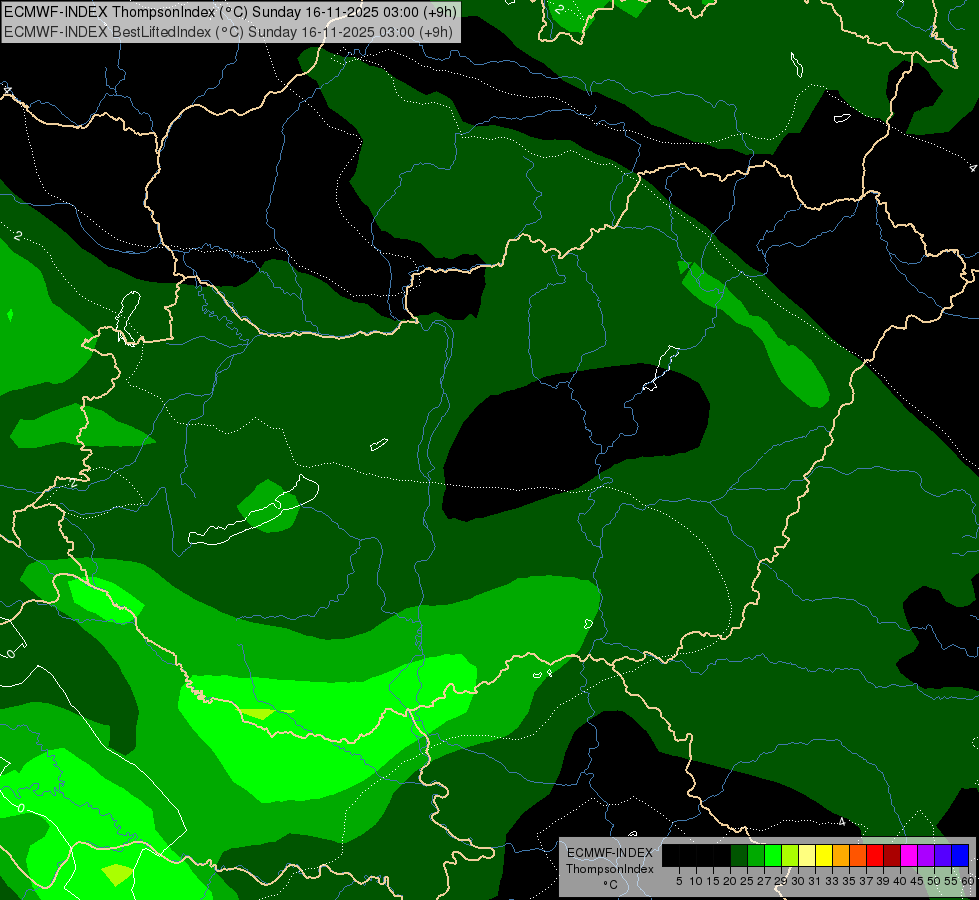Select the pure yellow 31–33 legend swatch

824,856
